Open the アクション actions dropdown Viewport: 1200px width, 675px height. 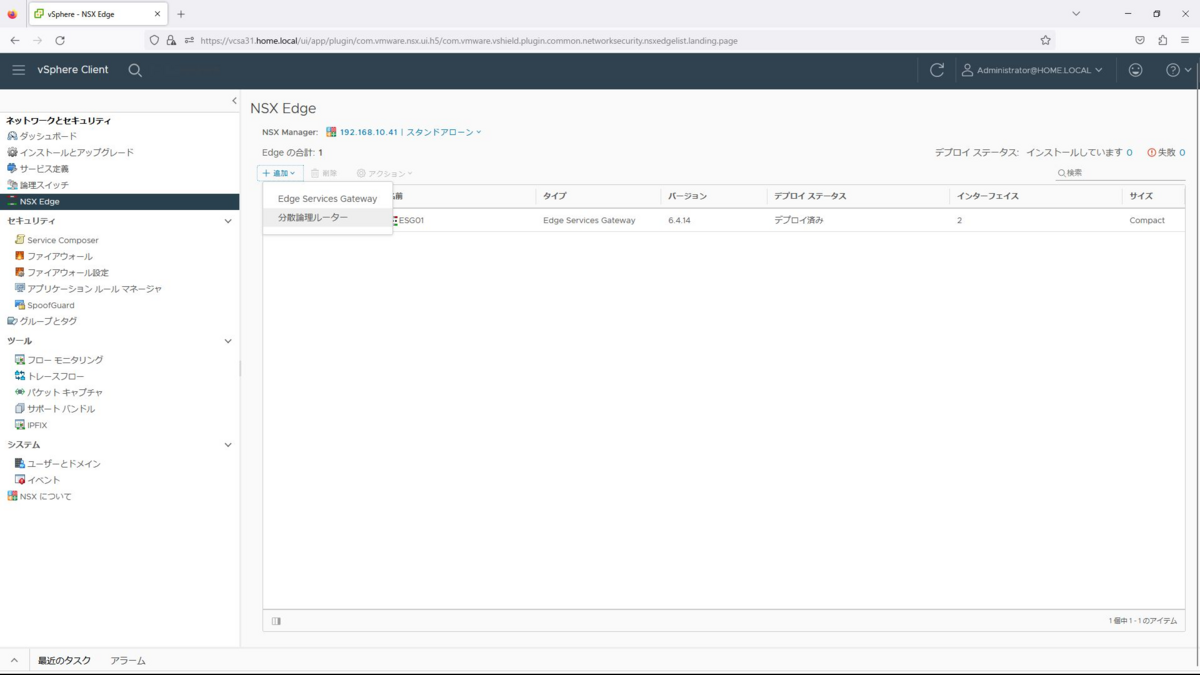(x=385, y=173)
